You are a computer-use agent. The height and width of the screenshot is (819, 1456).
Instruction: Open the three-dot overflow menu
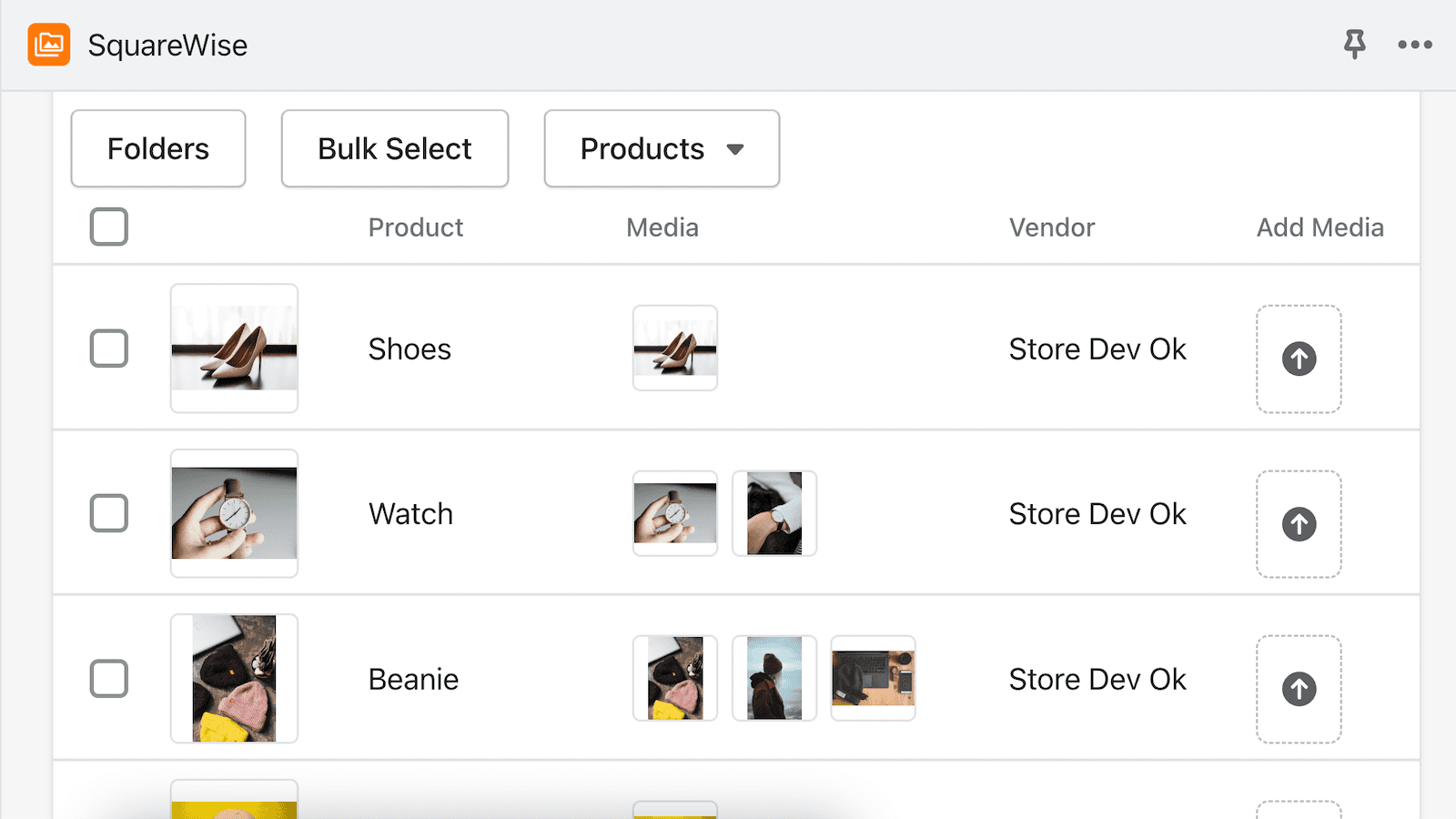1413,45
